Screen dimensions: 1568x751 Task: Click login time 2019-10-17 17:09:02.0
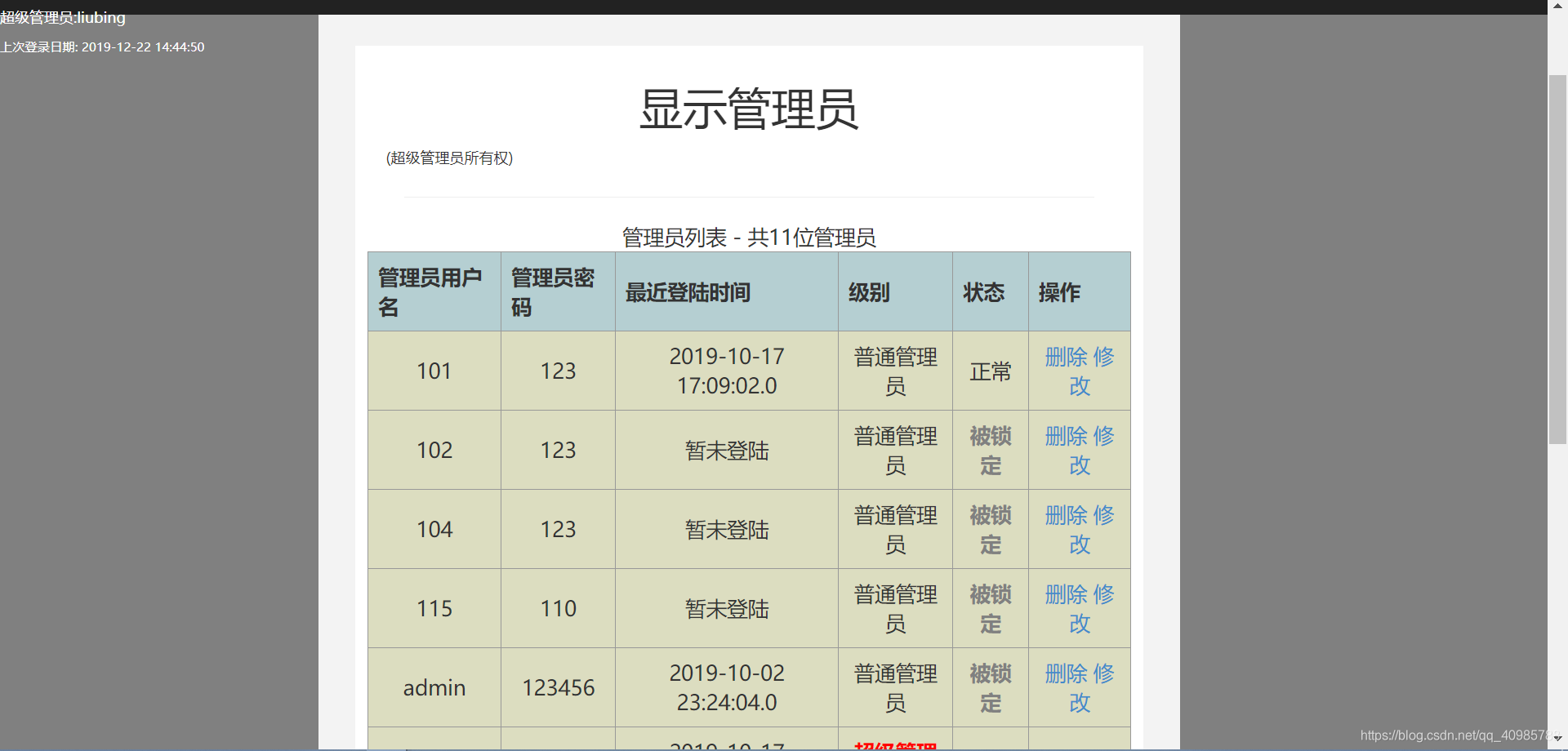[x=727, y=371]
